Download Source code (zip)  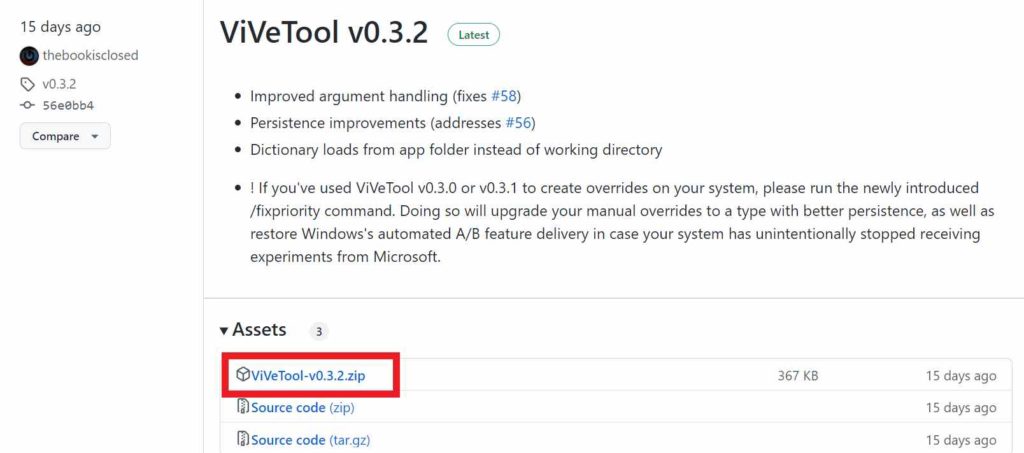coord(303,407)
